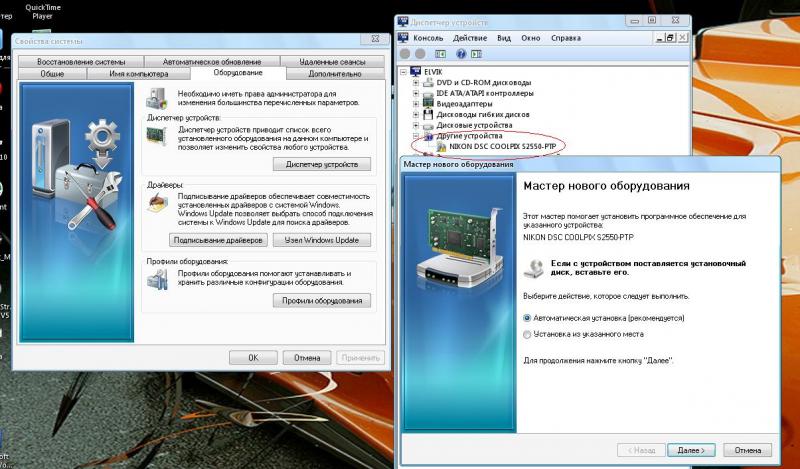Close the Свойства системы window
The image size is (800, 469).
point(375,38)
